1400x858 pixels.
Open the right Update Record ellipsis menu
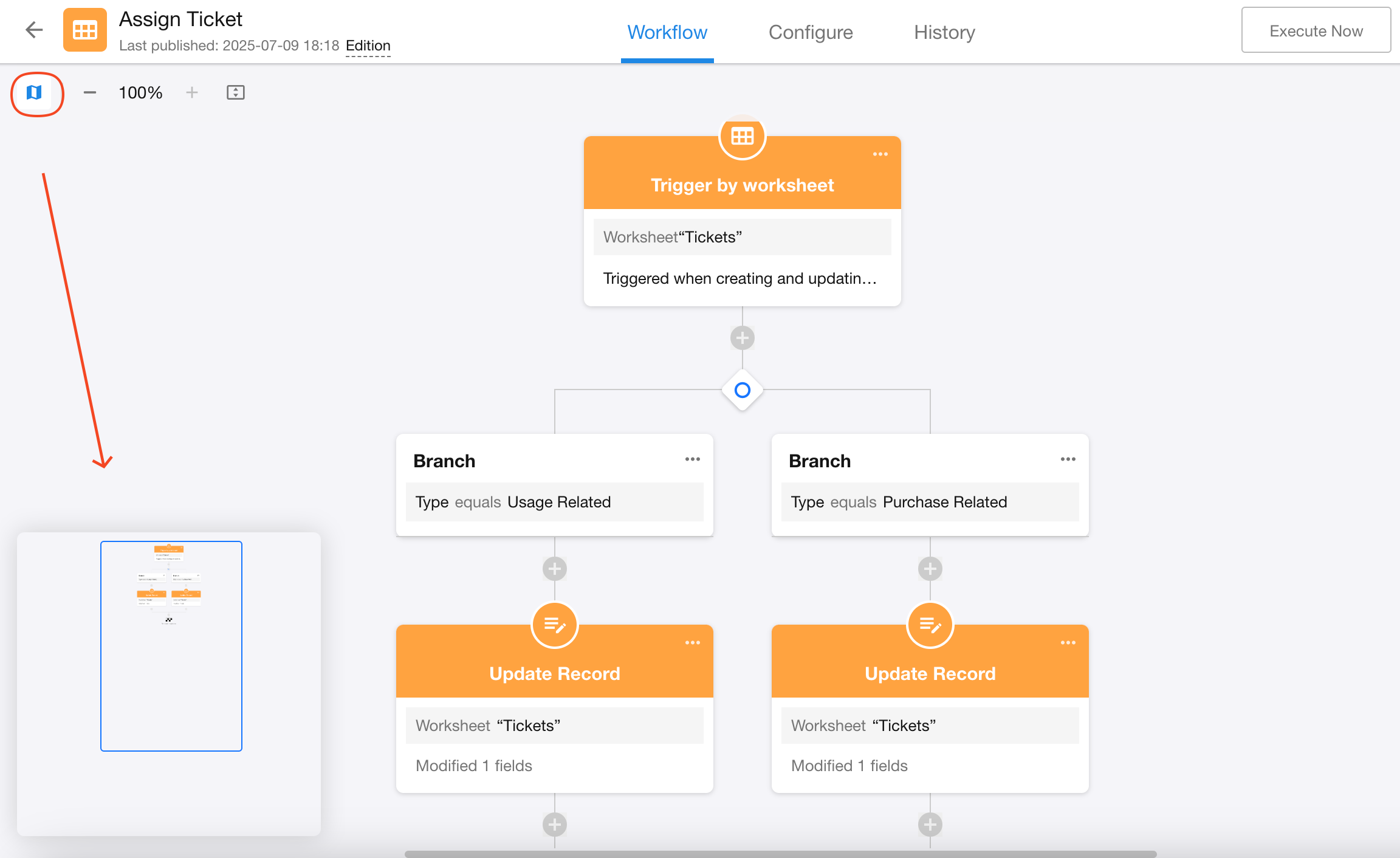point(1068,643)
